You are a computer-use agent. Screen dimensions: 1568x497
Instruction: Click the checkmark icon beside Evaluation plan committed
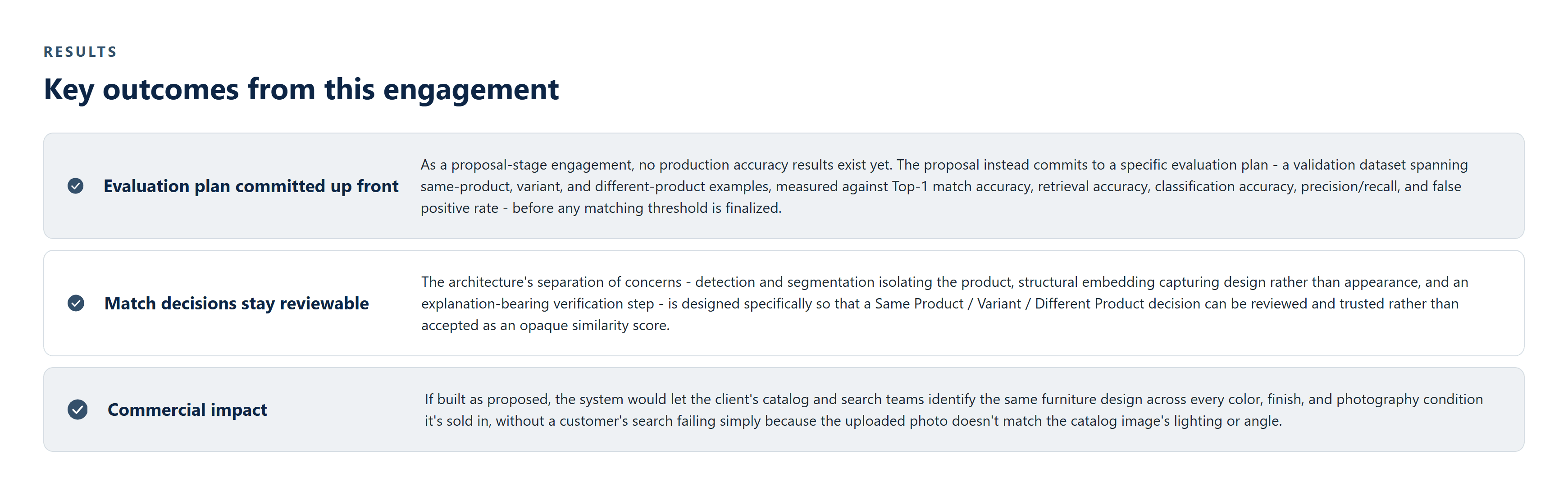[x=76, y=186]
